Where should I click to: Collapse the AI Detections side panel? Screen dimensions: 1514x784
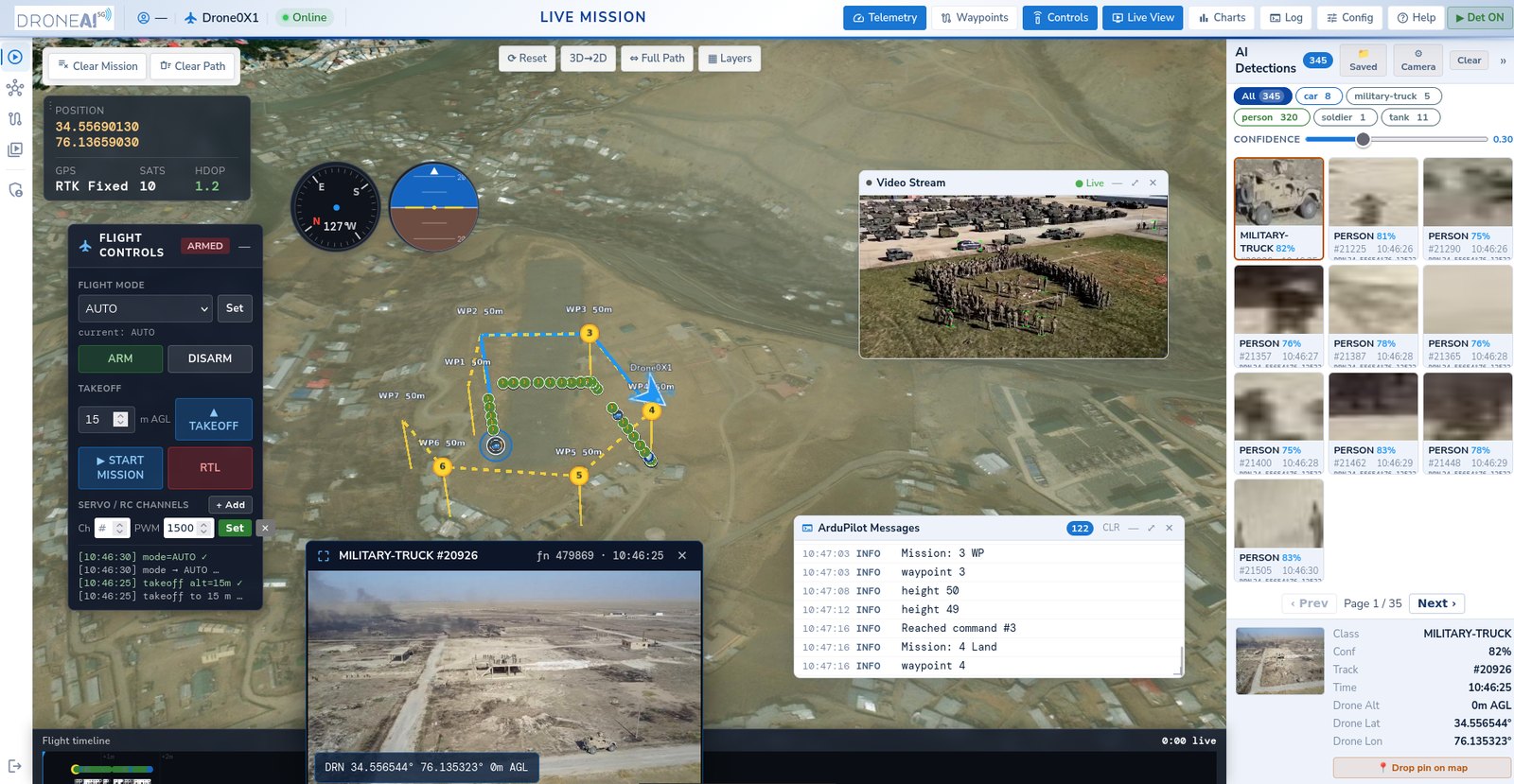[1503, 61]
